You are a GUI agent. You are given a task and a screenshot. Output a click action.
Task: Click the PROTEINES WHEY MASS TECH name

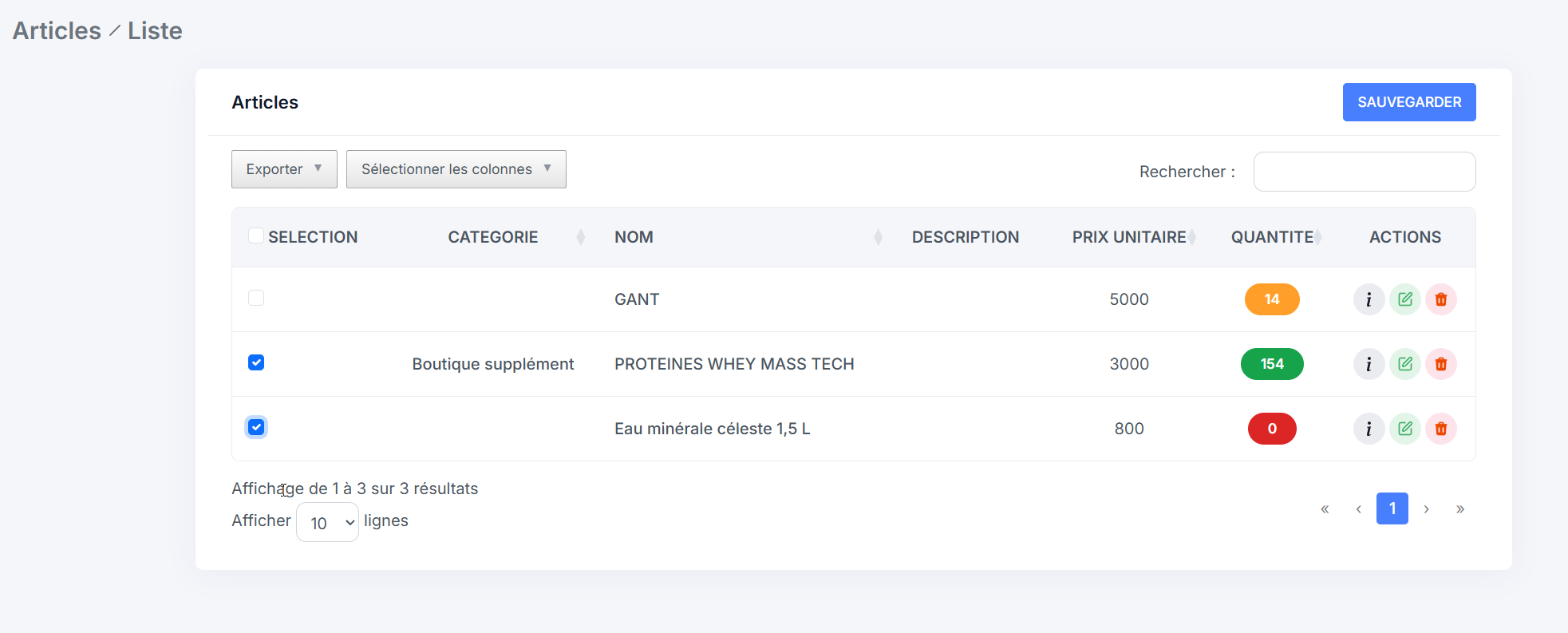pos(734,364)
